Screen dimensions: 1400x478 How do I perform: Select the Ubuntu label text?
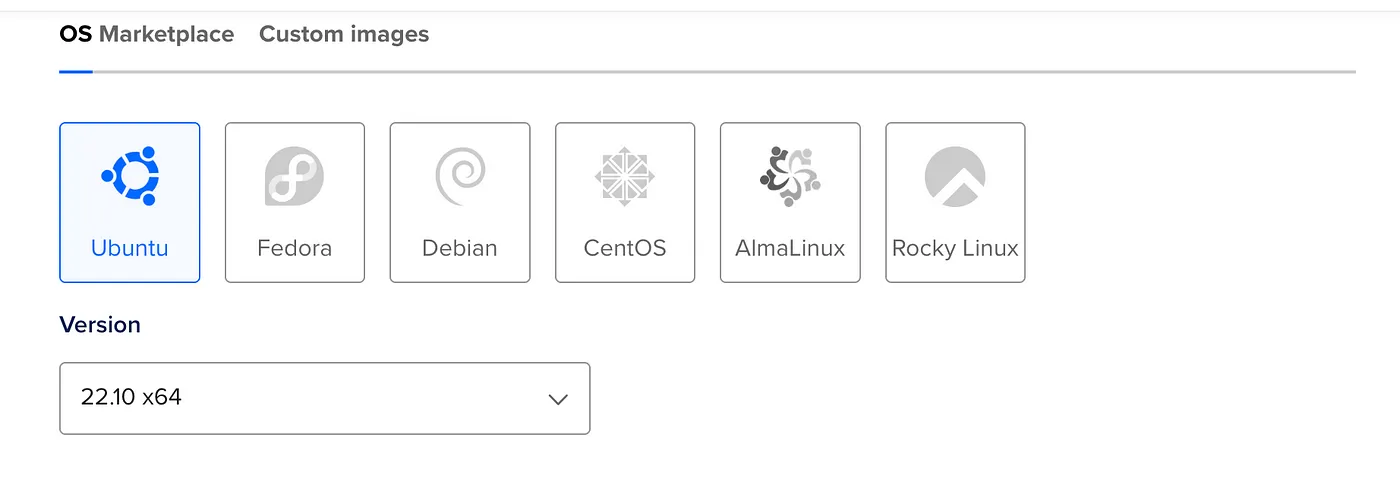[130, 248]
